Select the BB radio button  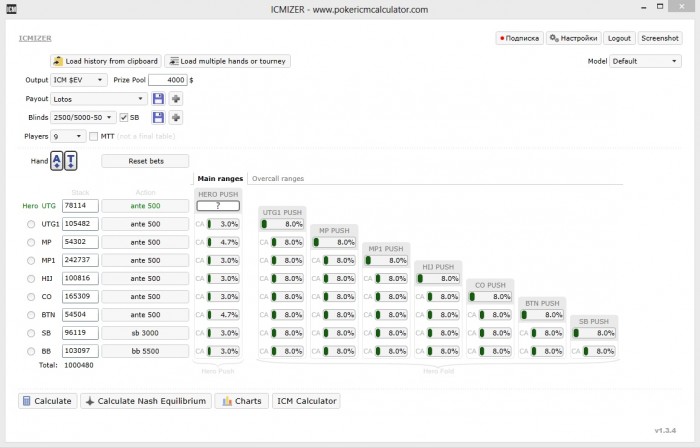point(31,351)
